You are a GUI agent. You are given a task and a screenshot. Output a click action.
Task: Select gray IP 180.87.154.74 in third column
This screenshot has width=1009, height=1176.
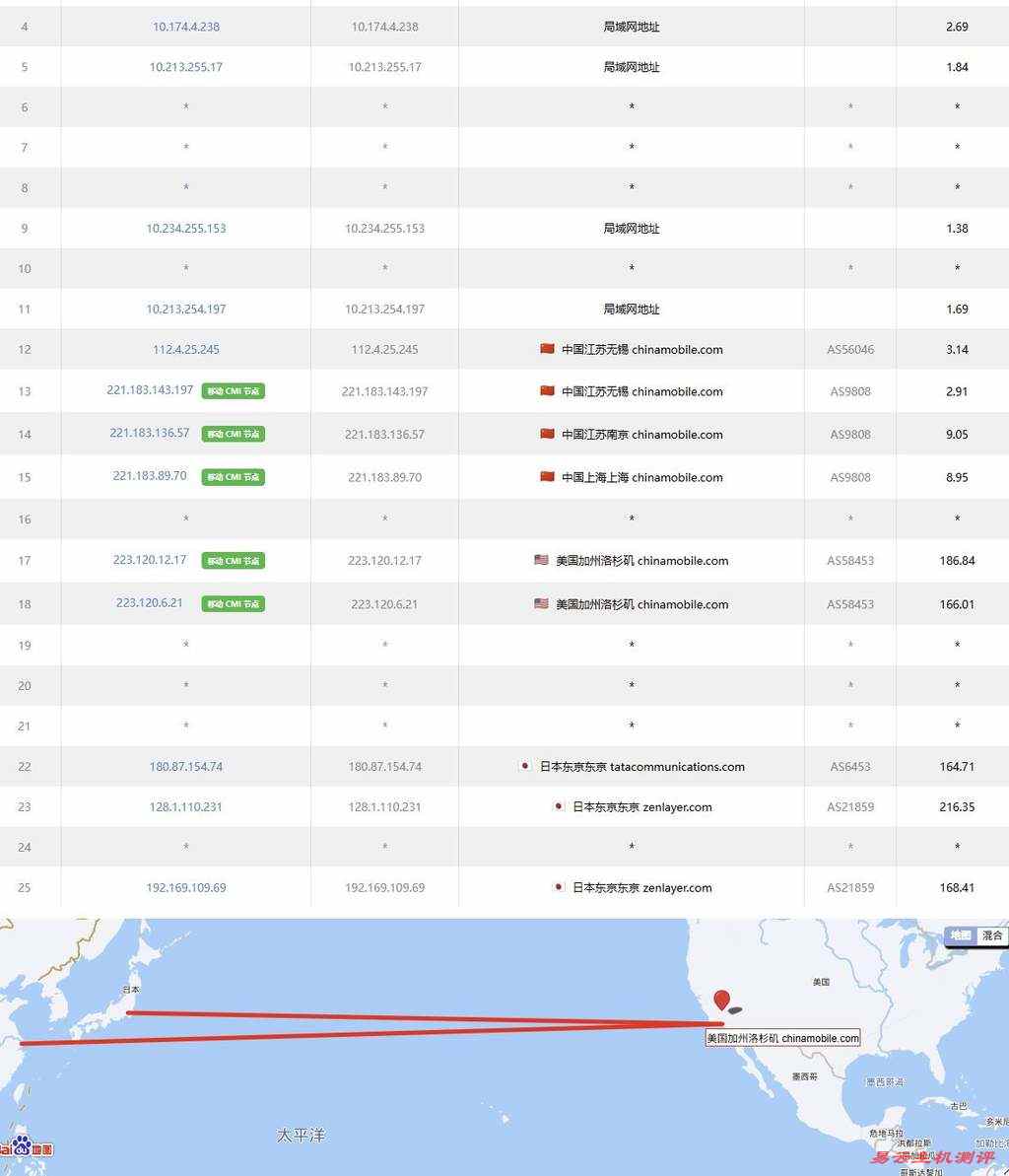click(384, 767)
